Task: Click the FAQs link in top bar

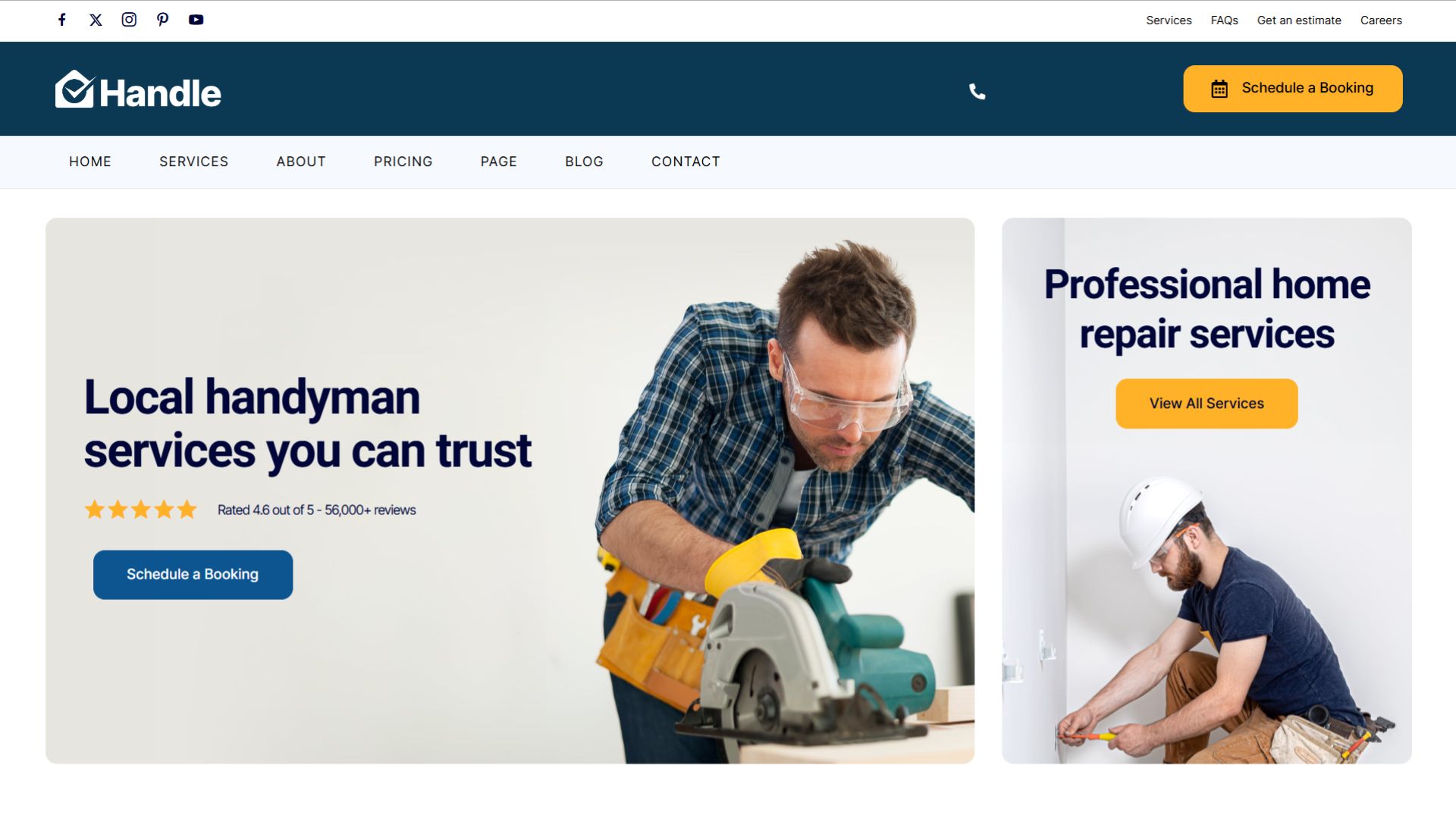Action: [1224, 20]
